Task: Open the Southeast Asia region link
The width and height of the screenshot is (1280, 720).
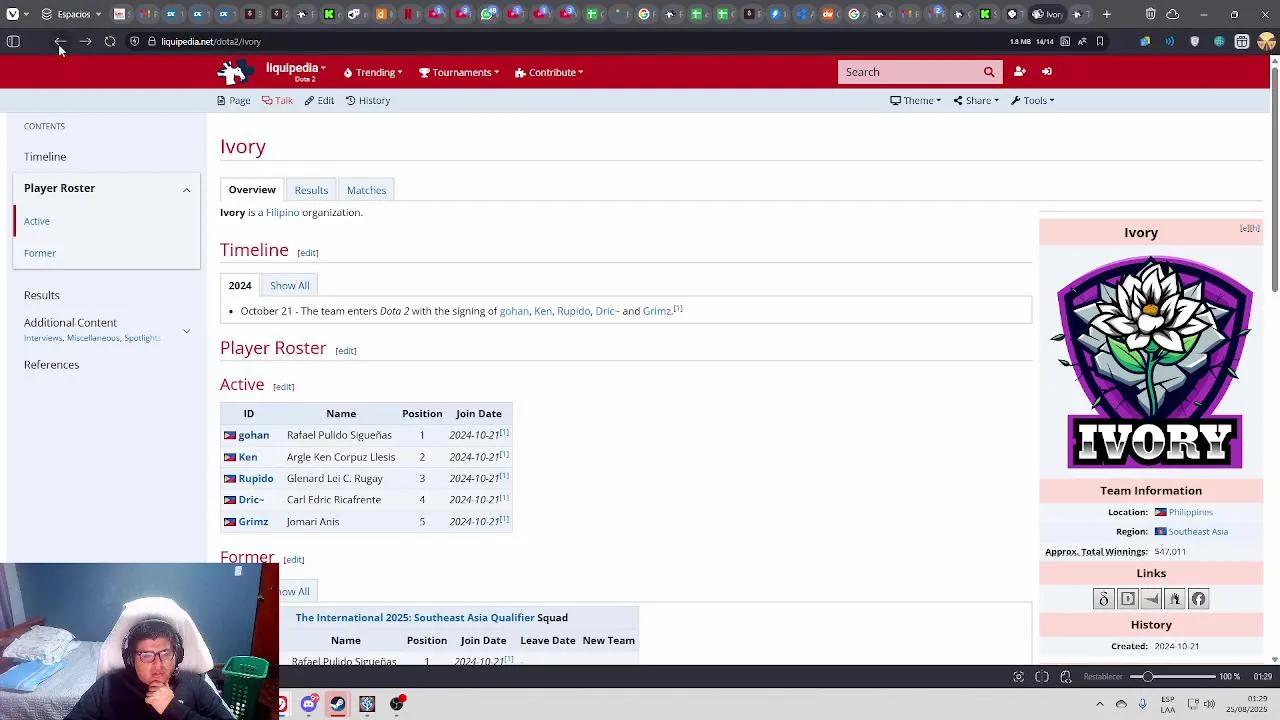Action: tap(1198, 532)
